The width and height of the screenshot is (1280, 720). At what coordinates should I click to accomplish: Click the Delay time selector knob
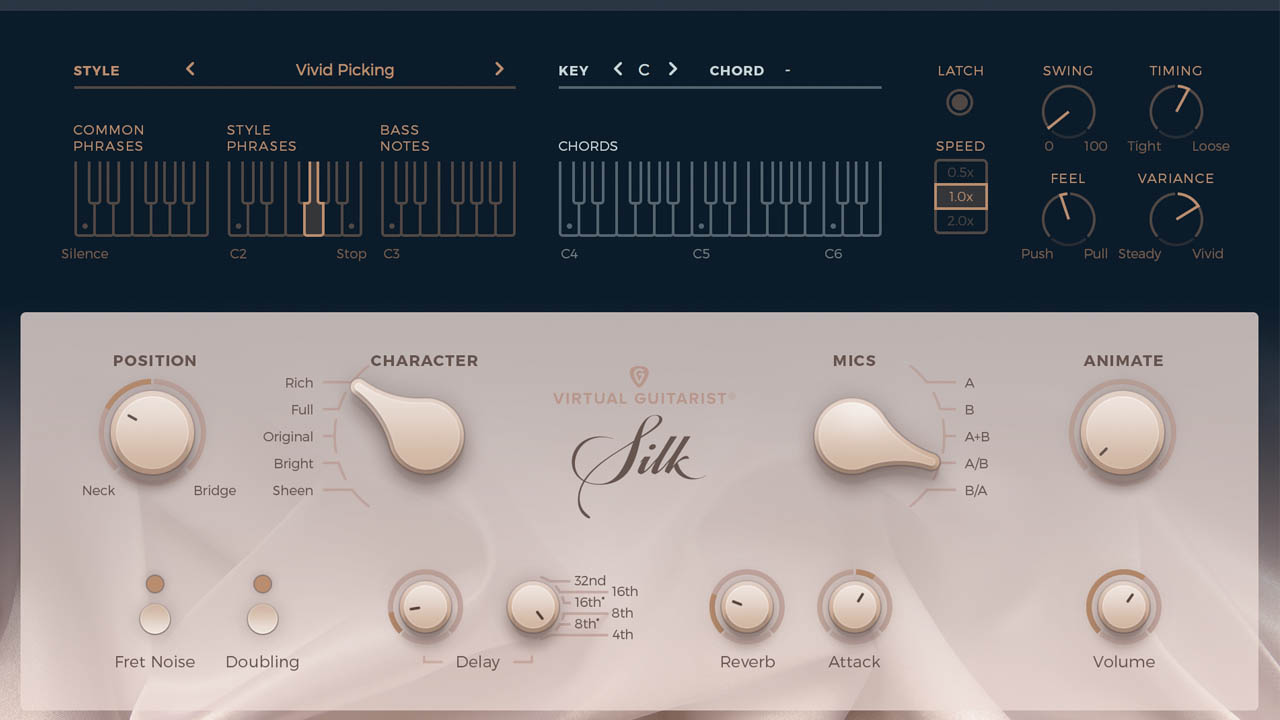click(532, 607)
